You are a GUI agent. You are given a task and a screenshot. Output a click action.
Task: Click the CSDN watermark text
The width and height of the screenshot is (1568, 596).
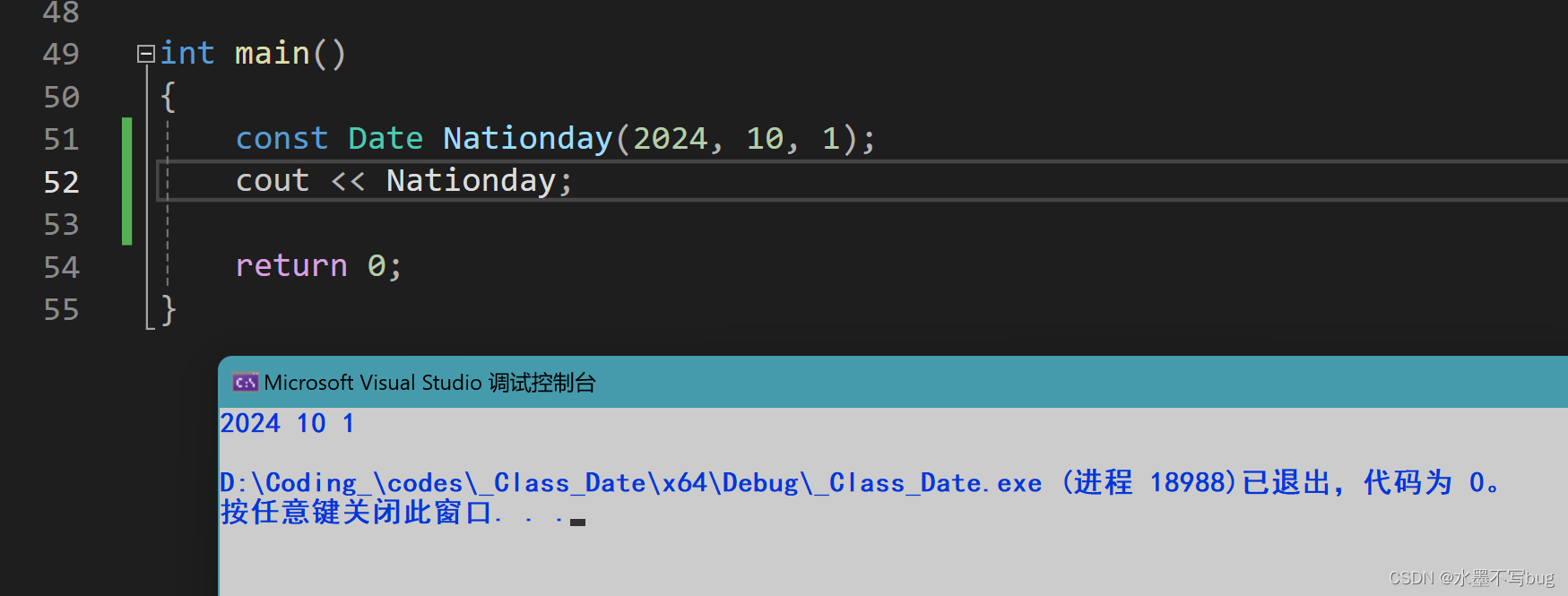1471,578
